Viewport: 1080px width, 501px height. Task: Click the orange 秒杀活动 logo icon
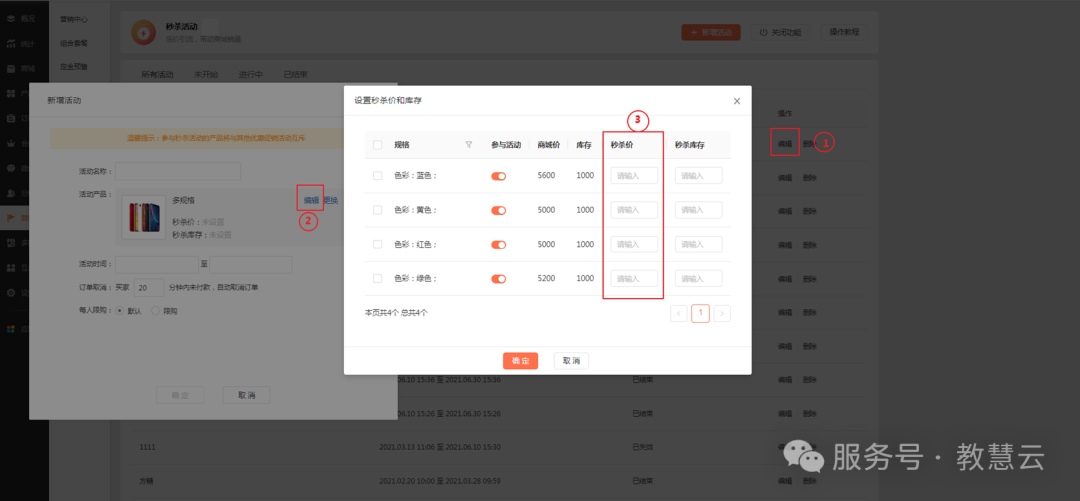[145, 33]
